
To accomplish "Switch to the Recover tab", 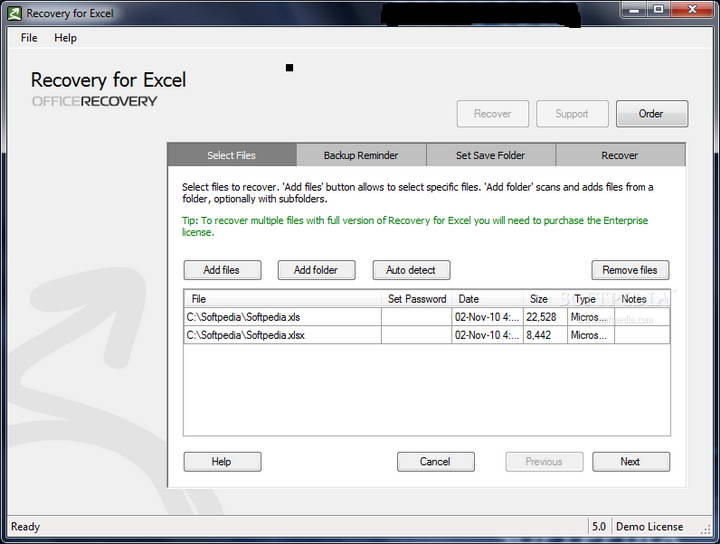I will [620, 155].
